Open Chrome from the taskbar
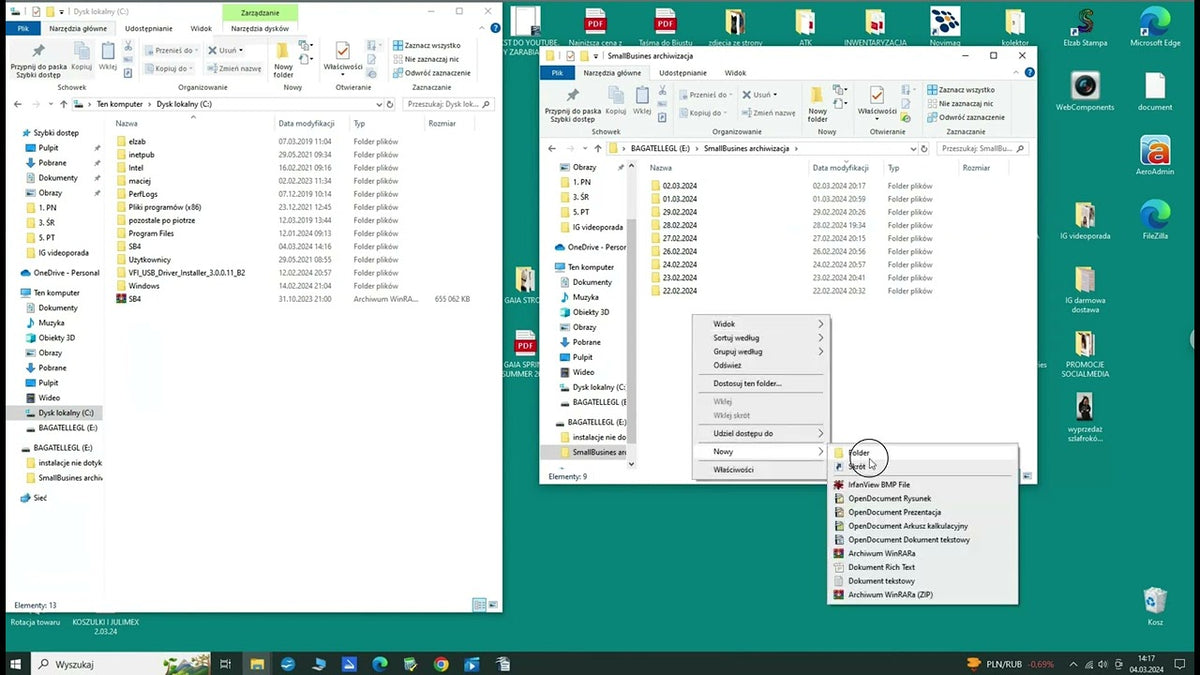This screenshot has height=675, width=1200. (x=441, y=664)
